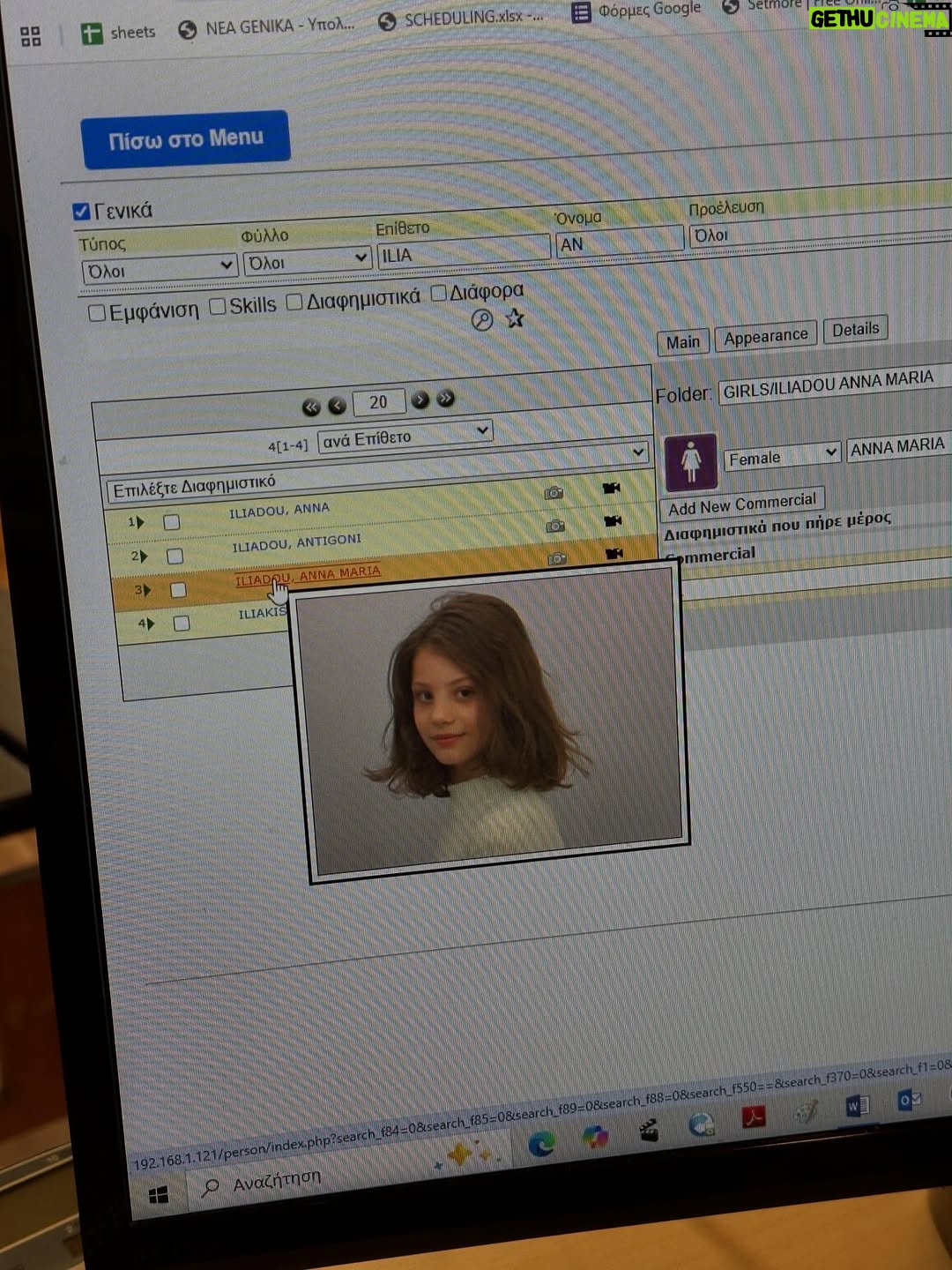Click the Πίσω στο Menu button
This screenshot has width=952, height=1270.
coord(186,138)
